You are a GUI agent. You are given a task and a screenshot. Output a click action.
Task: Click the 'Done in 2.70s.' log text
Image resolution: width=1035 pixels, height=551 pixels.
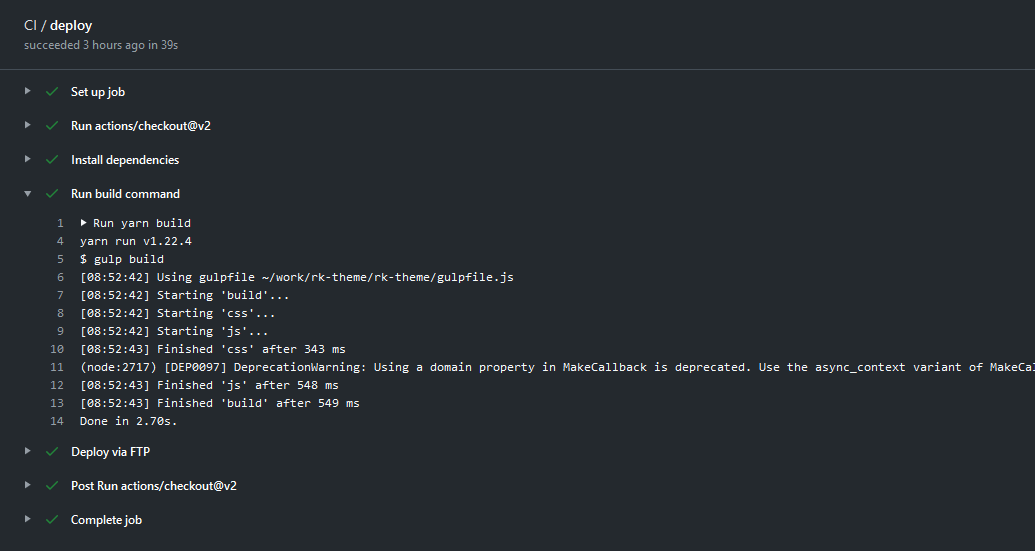129,421
